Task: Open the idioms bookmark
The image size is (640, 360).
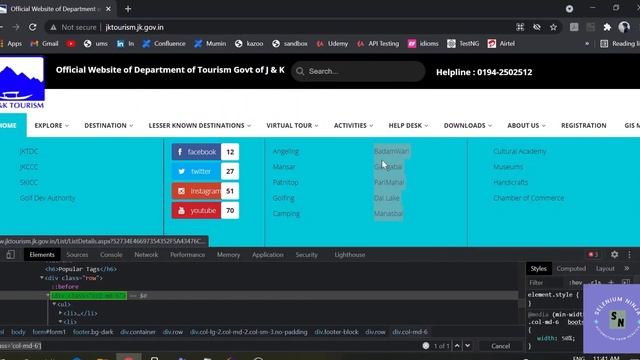Action: point(423,44)
